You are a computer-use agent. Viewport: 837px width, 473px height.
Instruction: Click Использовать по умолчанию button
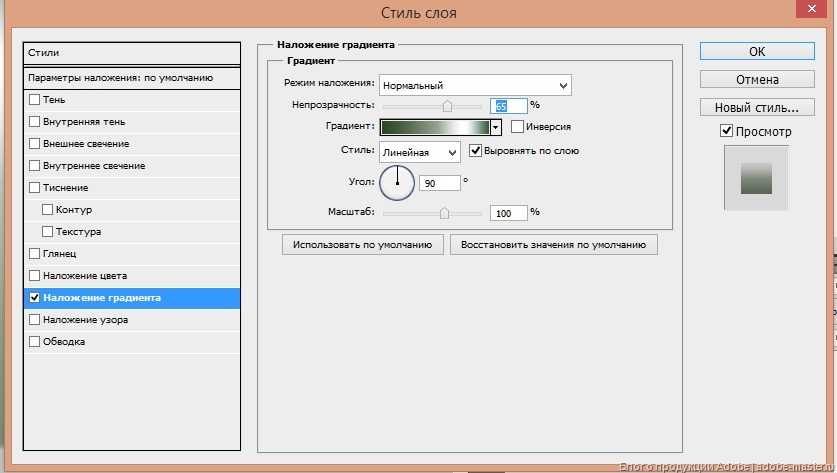362,244
